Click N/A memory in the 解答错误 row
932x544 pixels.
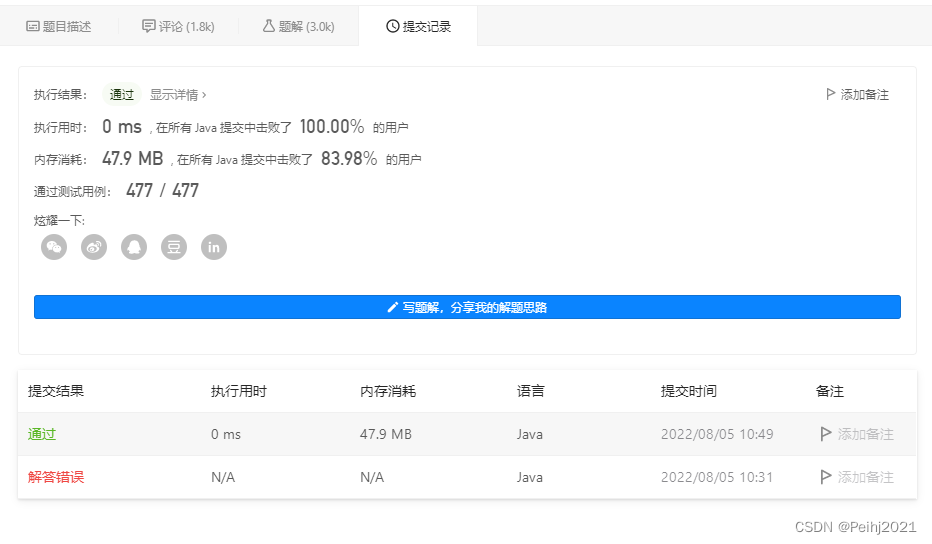coord(372,477)
